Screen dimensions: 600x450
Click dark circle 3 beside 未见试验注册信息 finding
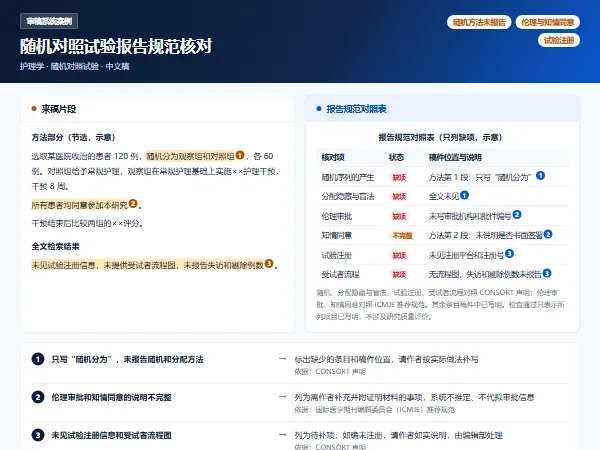[x=38, y=435]
